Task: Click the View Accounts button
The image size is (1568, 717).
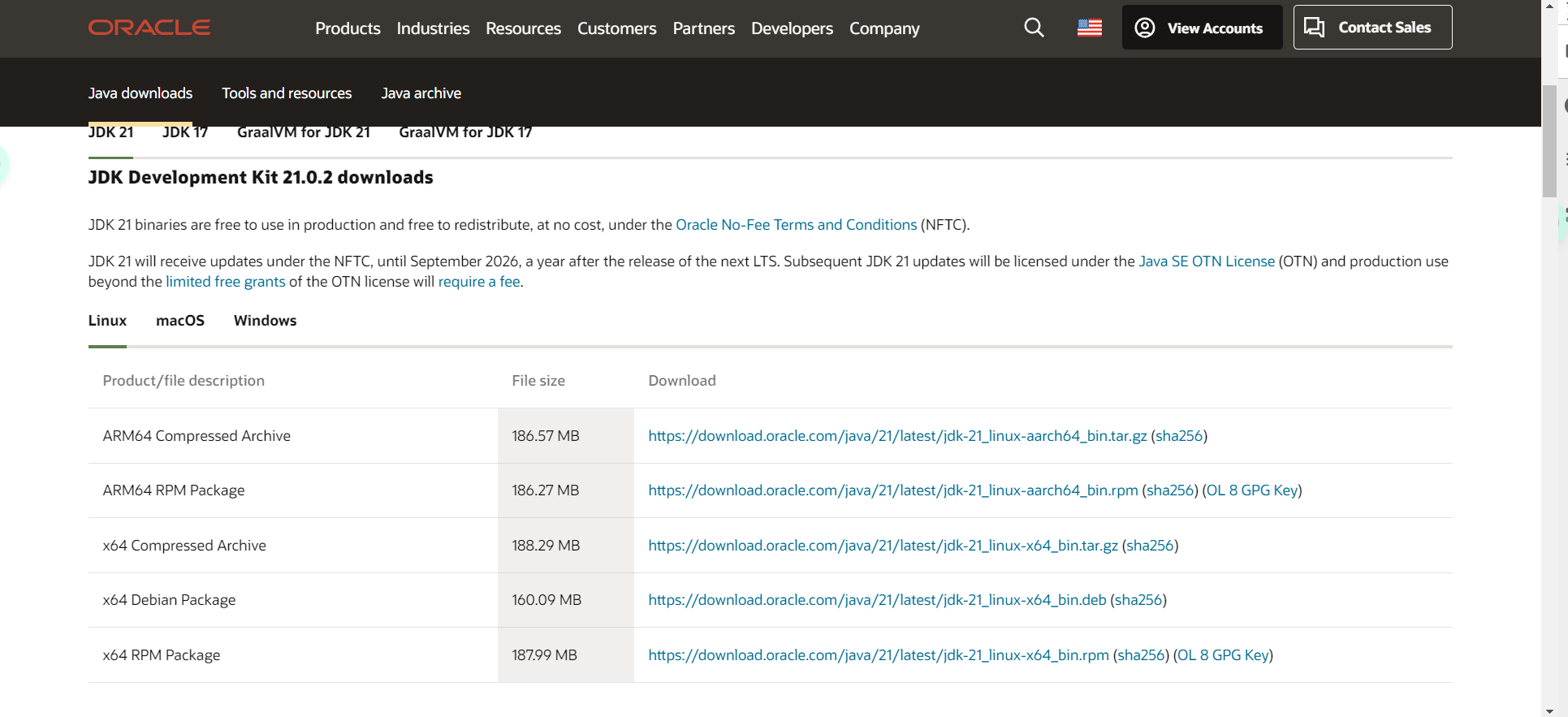Action: (x=1202, y=28)
